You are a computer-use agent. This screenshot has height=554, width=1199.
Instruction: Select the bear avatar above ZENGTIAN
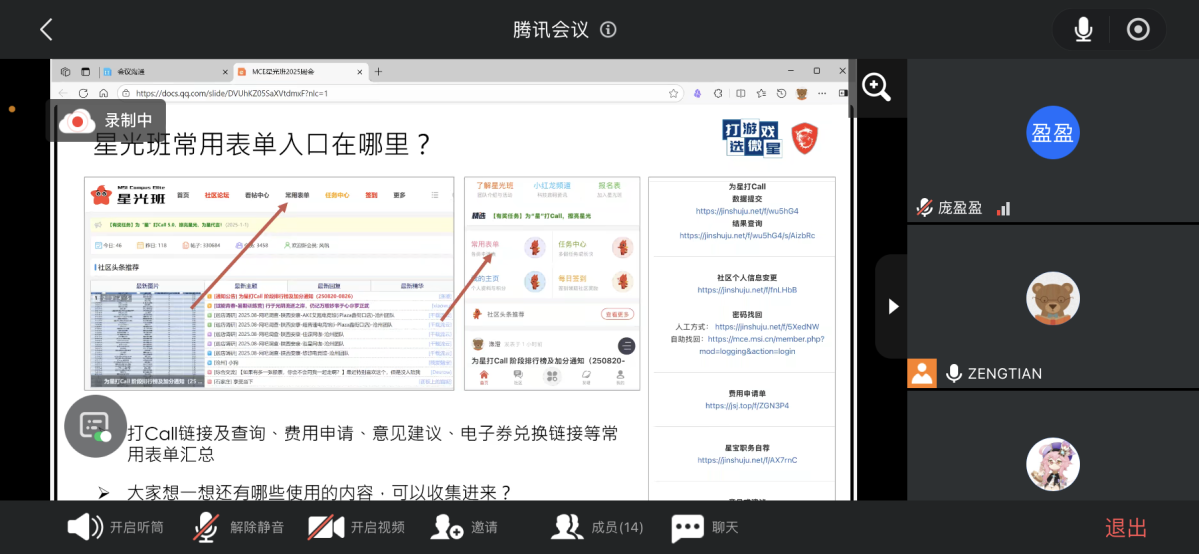click(x=1053, y=298)
